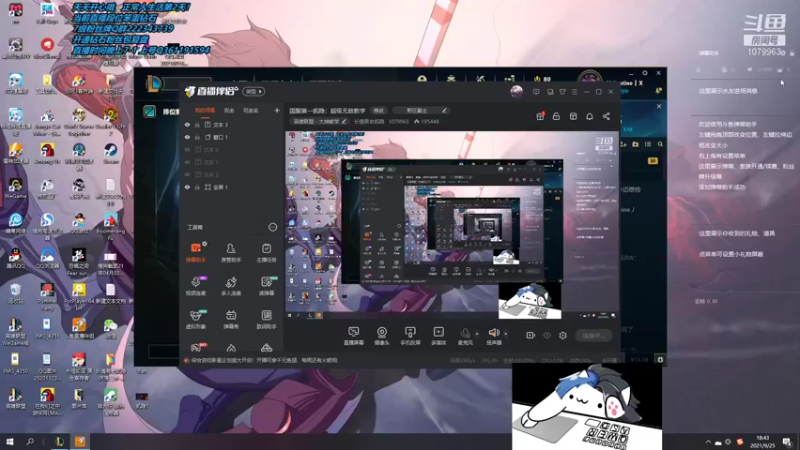Open League of Legends taskbar icon
This screenshot has width=800, height=450.
click(59, 441)
